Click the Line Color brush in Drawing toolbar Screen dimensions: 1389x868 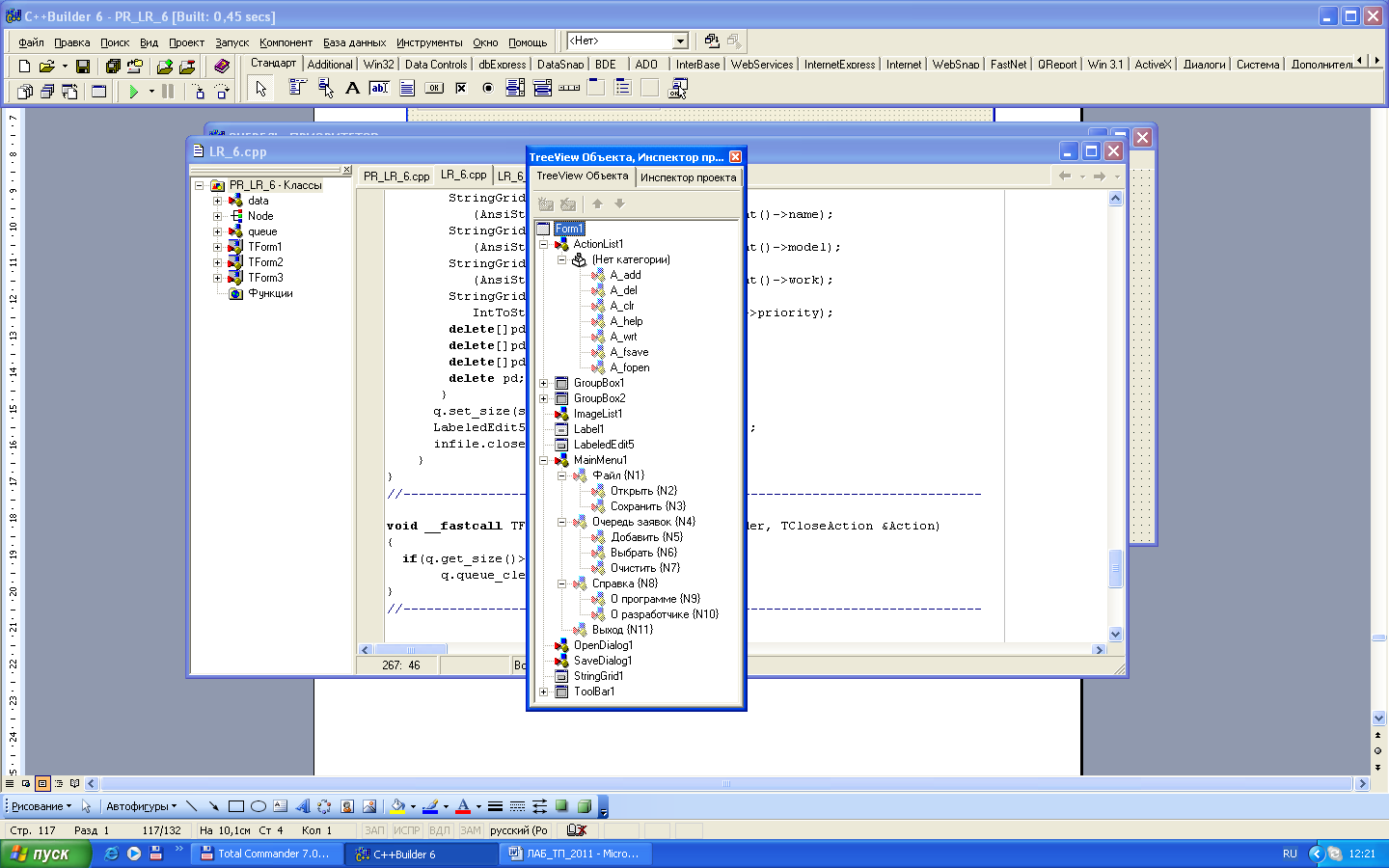coord(430,806)
